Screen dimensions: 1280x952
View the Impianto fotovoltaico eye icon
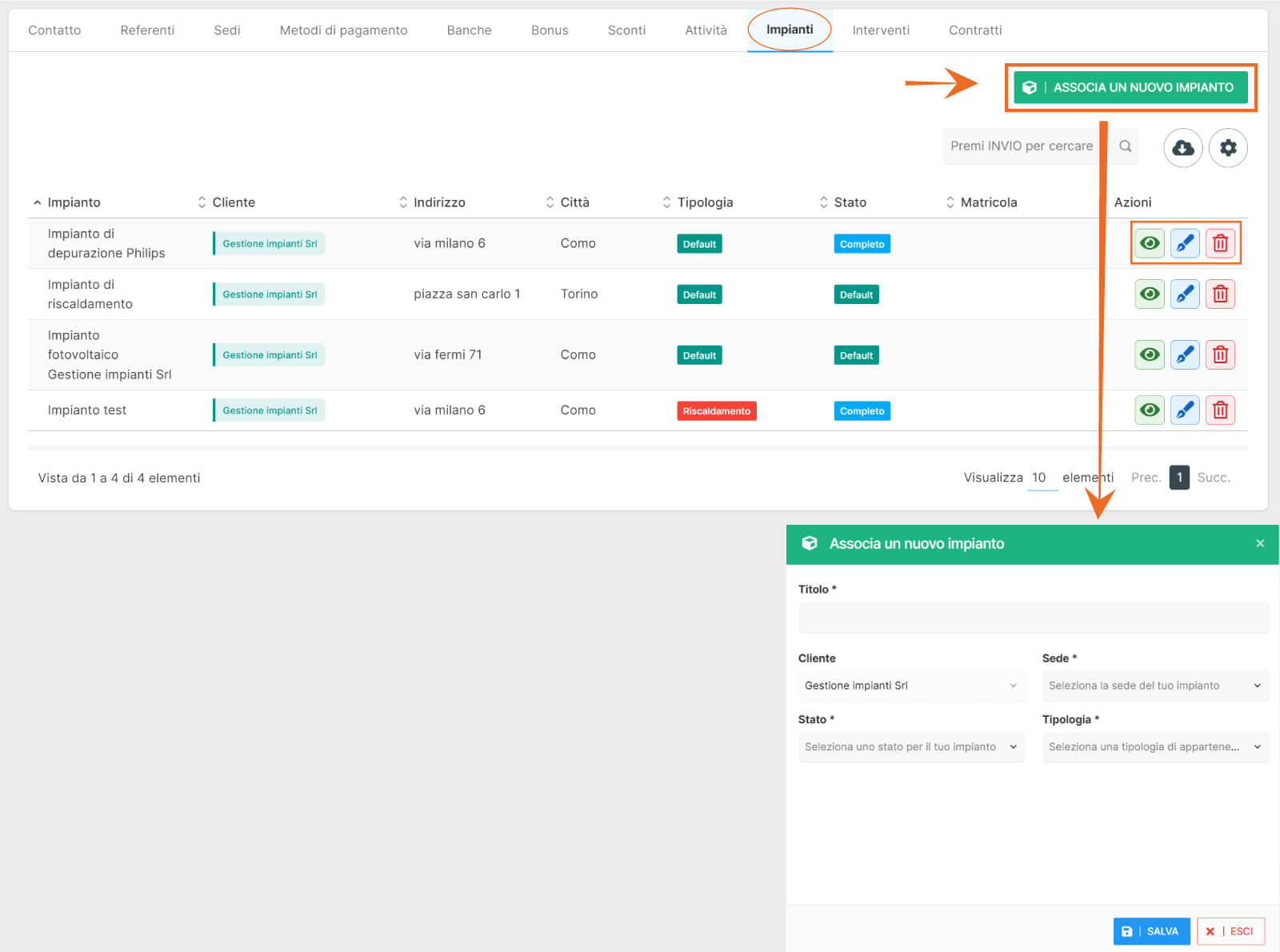click(x=1149, y=354)
